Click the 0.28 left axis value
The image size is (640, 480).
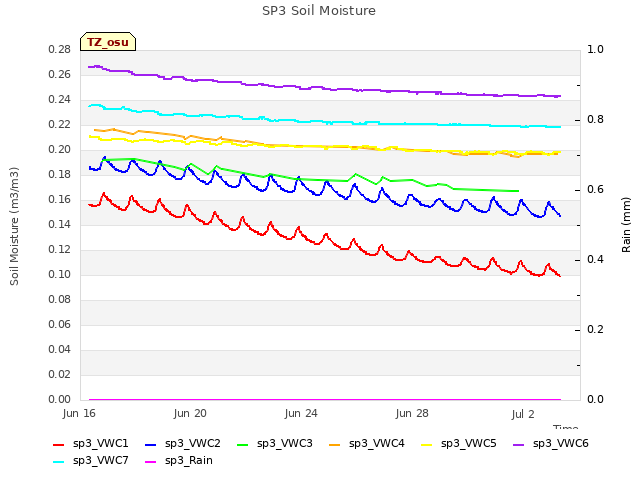coord(60,50)
